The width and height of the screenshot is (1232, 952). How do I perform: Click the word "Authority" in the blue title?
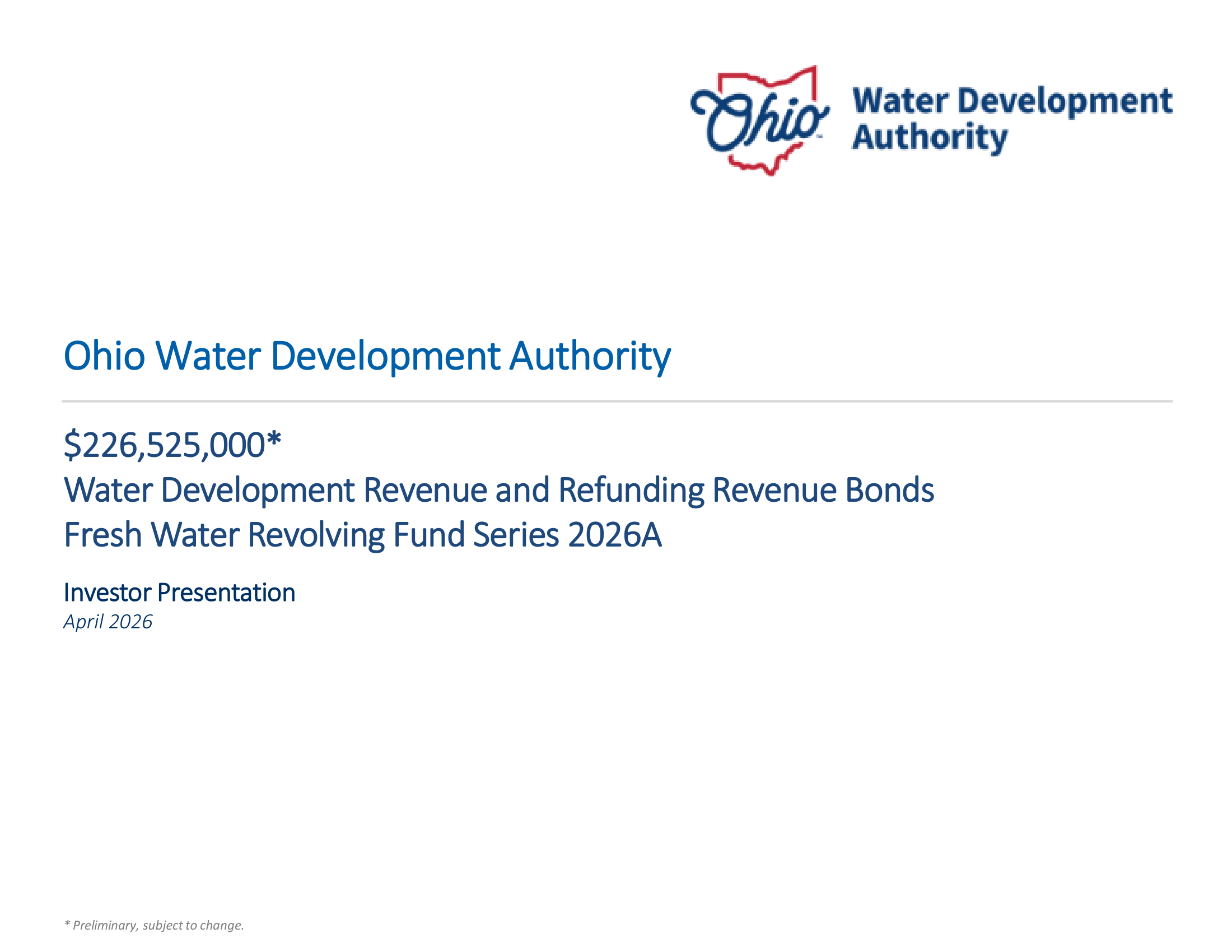tap(590, 356)
